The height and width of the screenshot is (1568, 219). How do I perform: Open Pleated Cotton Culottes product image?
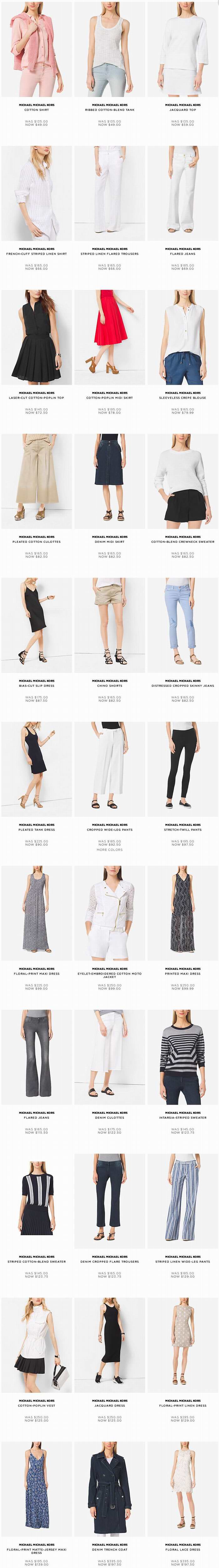[37, 481]
